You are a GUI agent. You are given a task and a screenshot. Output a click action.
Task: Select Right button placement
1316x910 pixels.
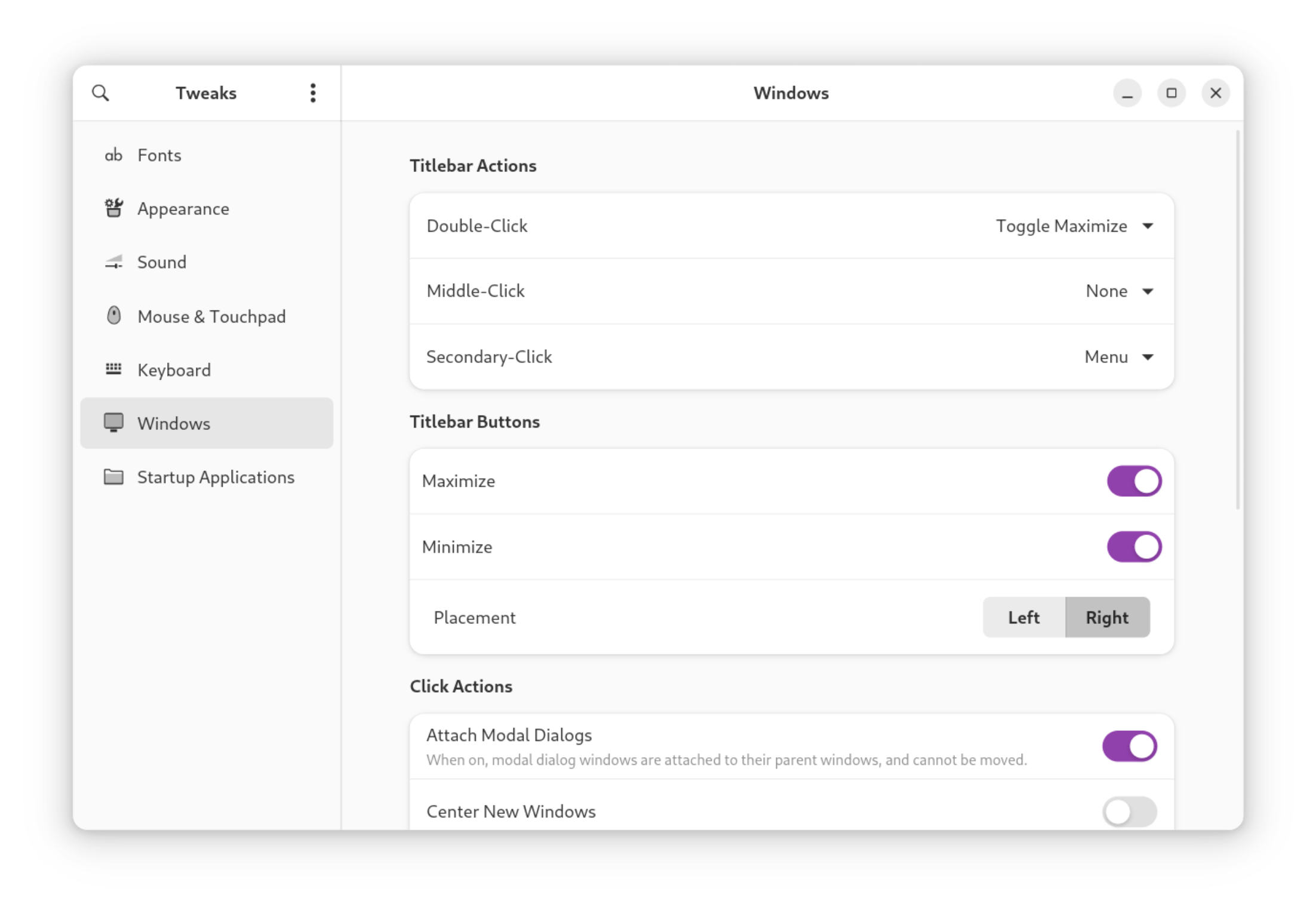1106,617
